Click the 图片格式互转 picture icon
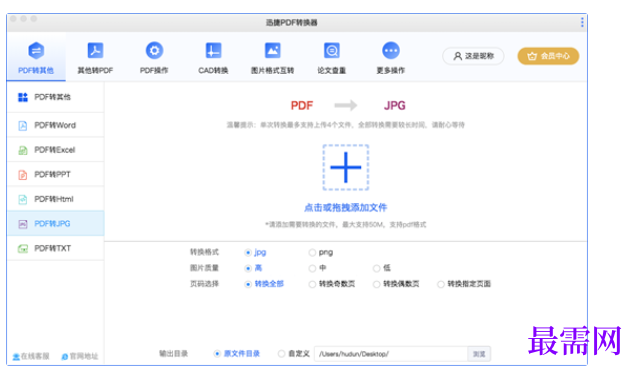 tap(273, 51)
